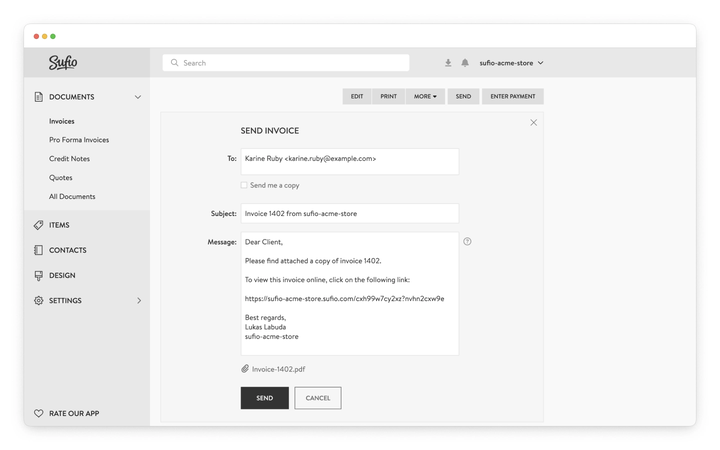Click the Print toolbar button
The width and height of the screenshot is (720, 450).
tap(388, 96)
